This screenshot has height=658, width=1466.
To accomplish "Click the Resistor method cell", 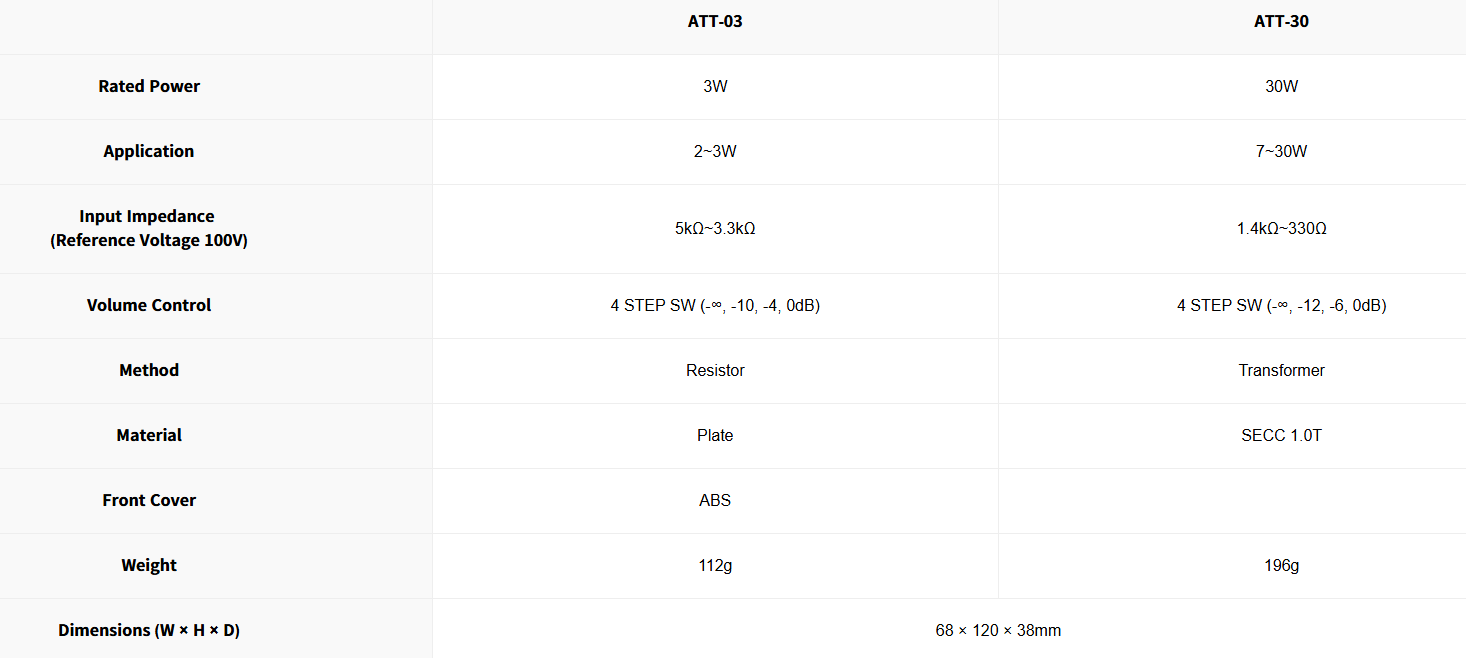I will click(x=715, y=370).
